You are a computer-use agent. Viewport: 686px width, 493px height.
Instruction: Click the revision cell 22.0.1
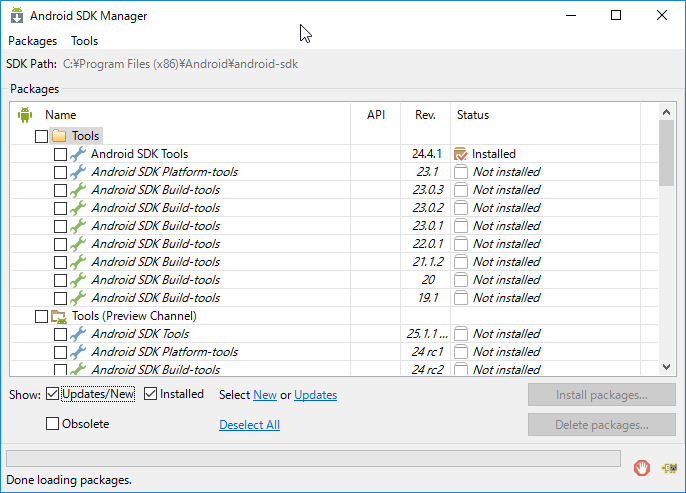coord(427,244)
